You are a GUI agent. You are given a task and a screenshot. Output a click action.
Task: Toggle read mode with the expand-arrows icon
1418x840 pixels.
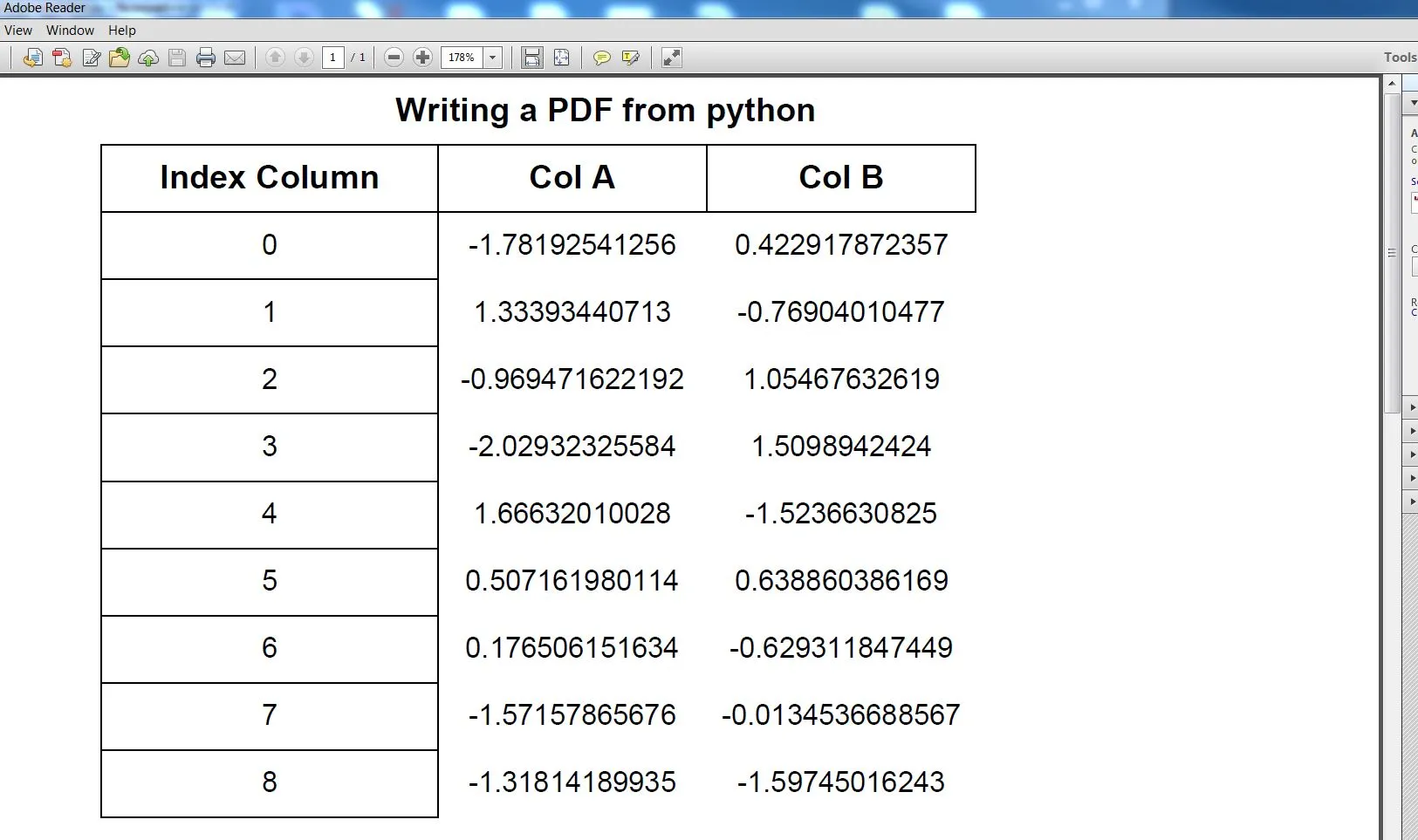pyautogui.click(x=671, y=58)
